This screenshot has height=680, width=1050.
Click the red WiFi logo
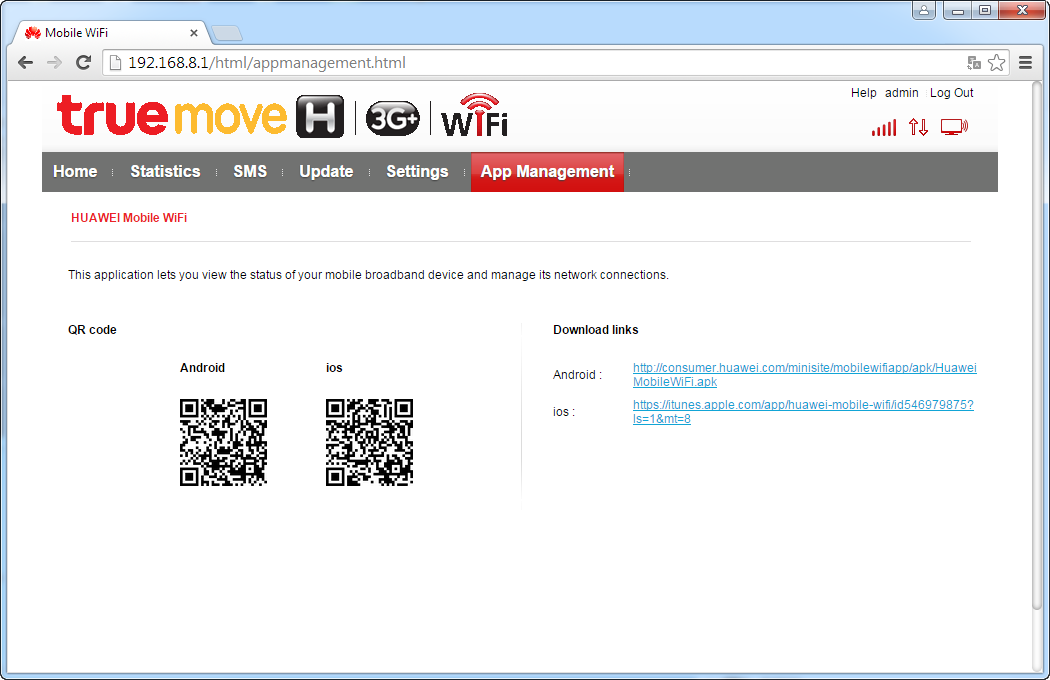pyautogui.click(x=474, y=115)
